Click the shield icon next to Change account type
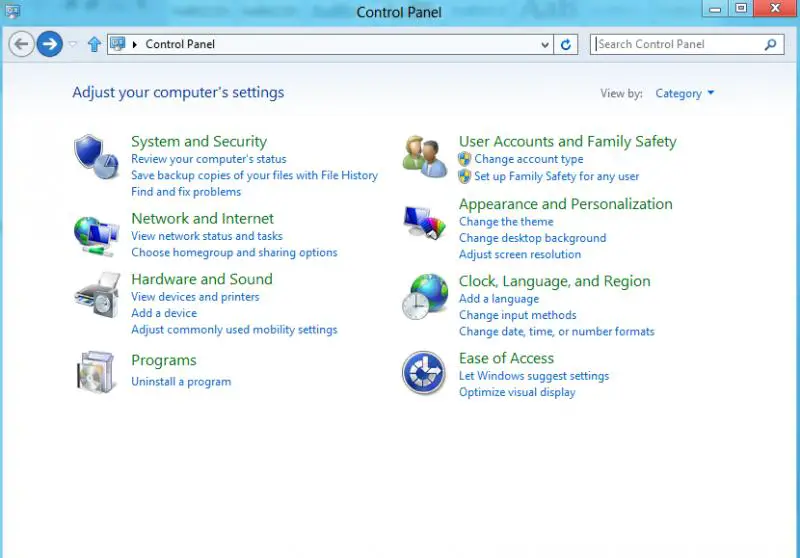The image size is (800, 558). pos(464,159)
